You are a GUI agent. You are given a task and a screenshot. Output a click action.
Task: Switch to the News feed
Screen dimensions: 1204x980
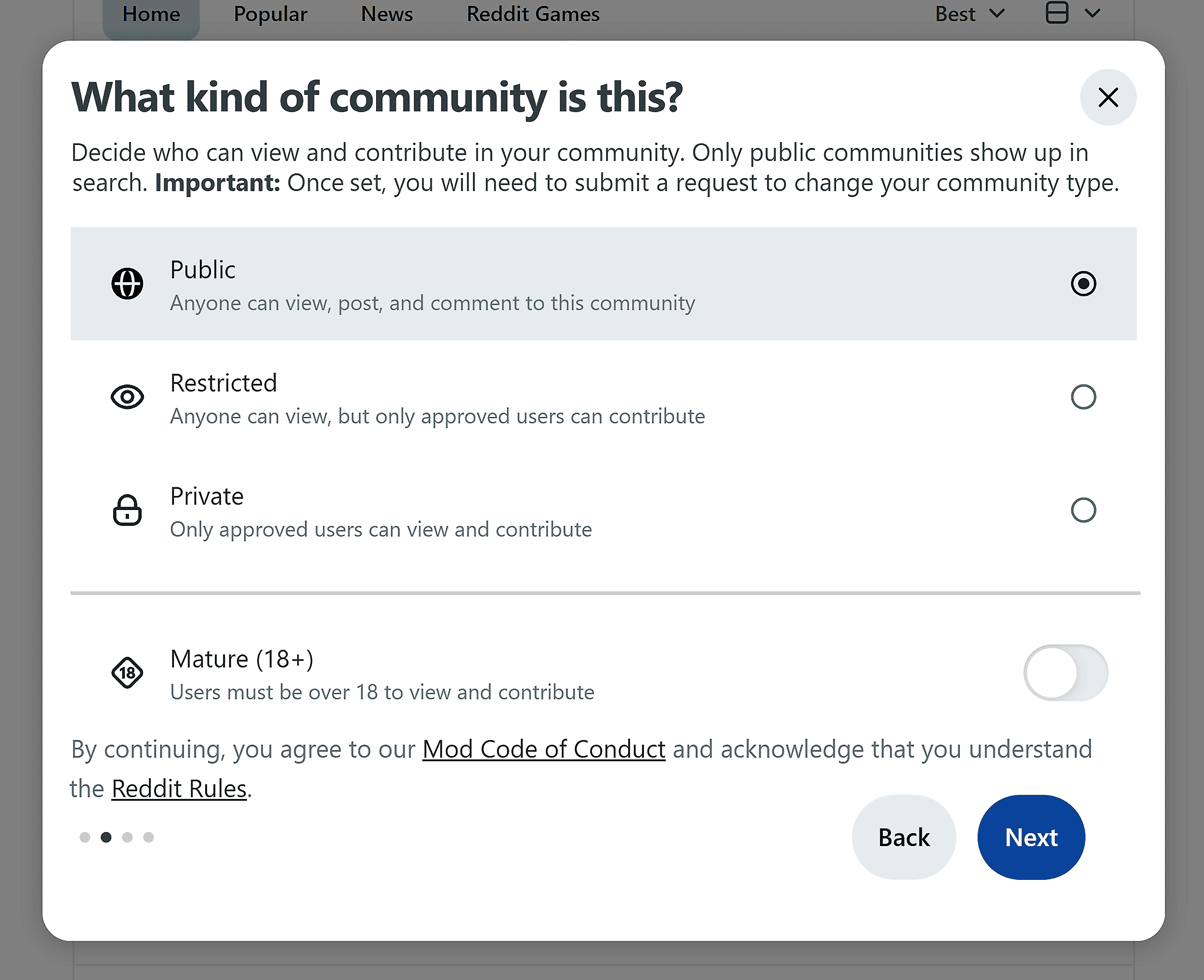point(387,13)
